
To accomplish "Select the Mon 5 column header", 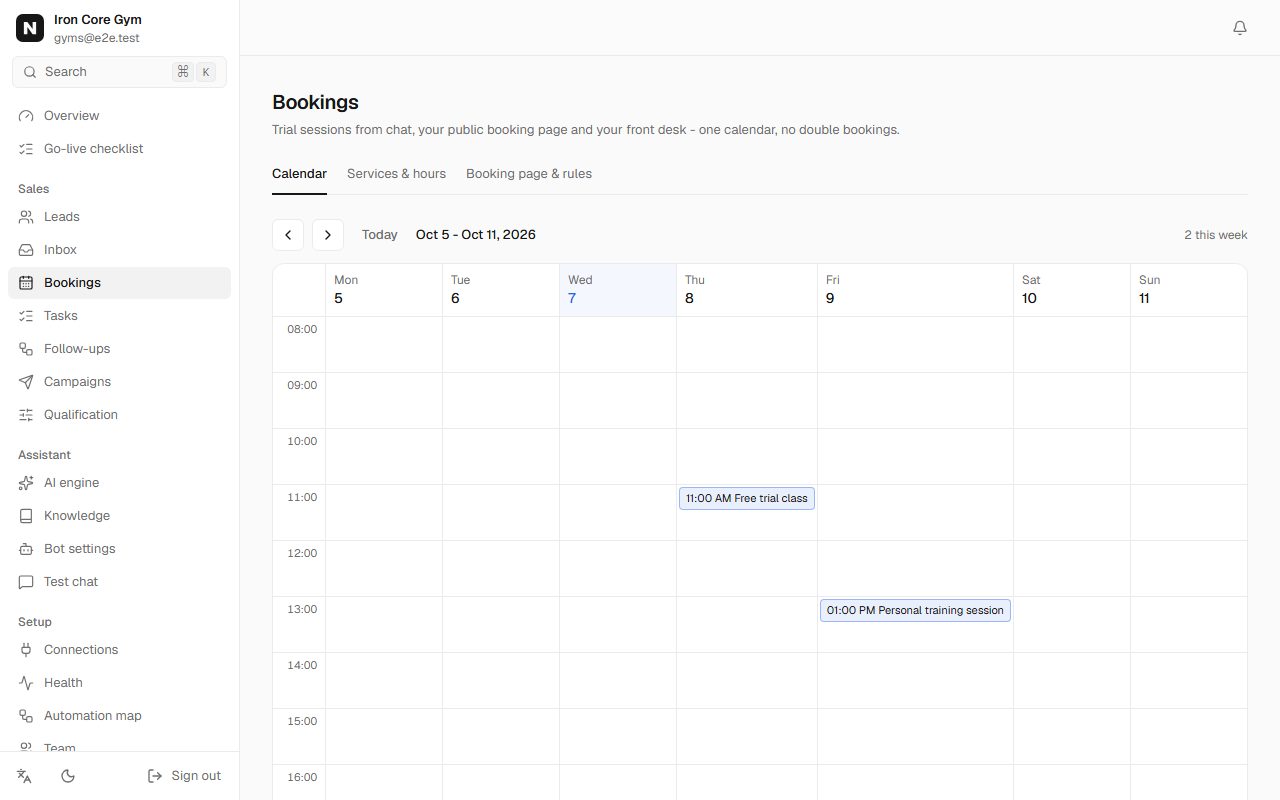I will pyautogui.click(x=384, y=290).
